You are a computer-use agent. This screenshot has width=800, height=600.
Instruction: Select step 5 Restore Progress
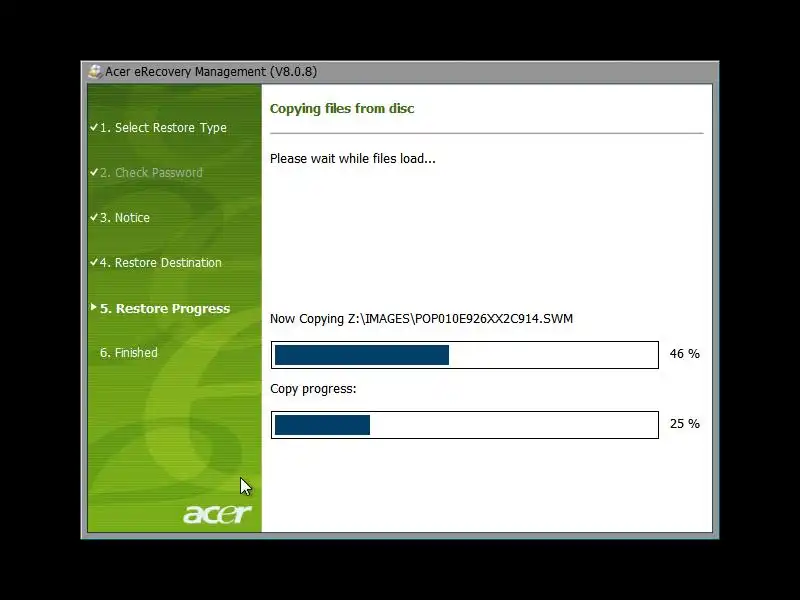[x=165, y=308]
